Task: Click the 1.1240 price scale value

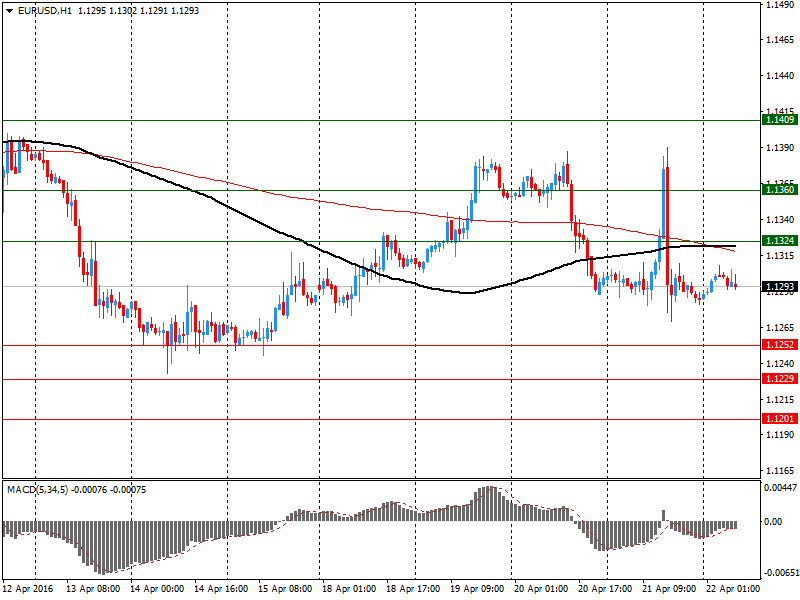Action: point(780,363)
